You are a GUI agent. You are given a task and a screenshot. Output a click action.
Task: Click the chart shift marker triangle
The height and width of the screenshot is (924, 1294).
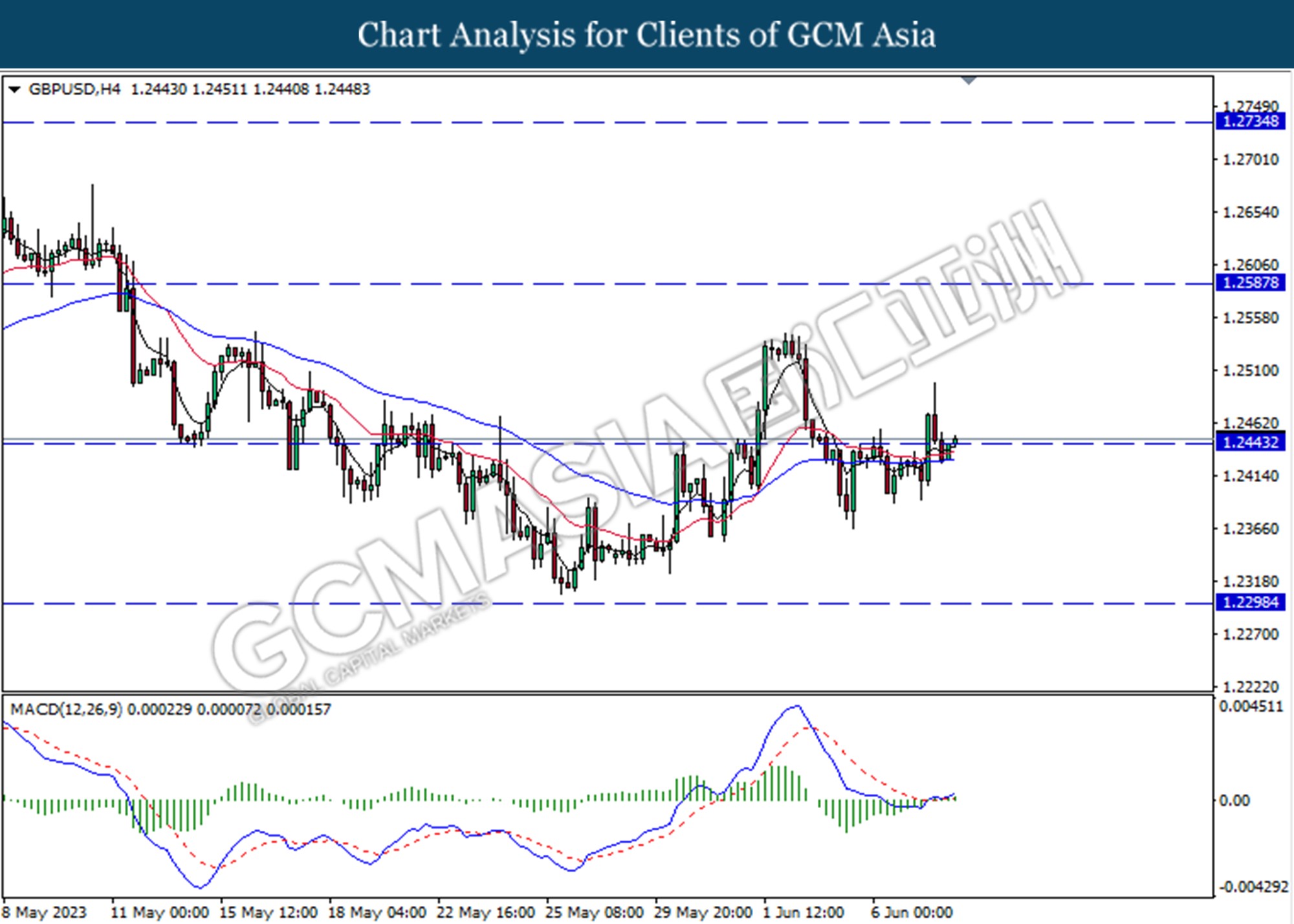[969, 81]
